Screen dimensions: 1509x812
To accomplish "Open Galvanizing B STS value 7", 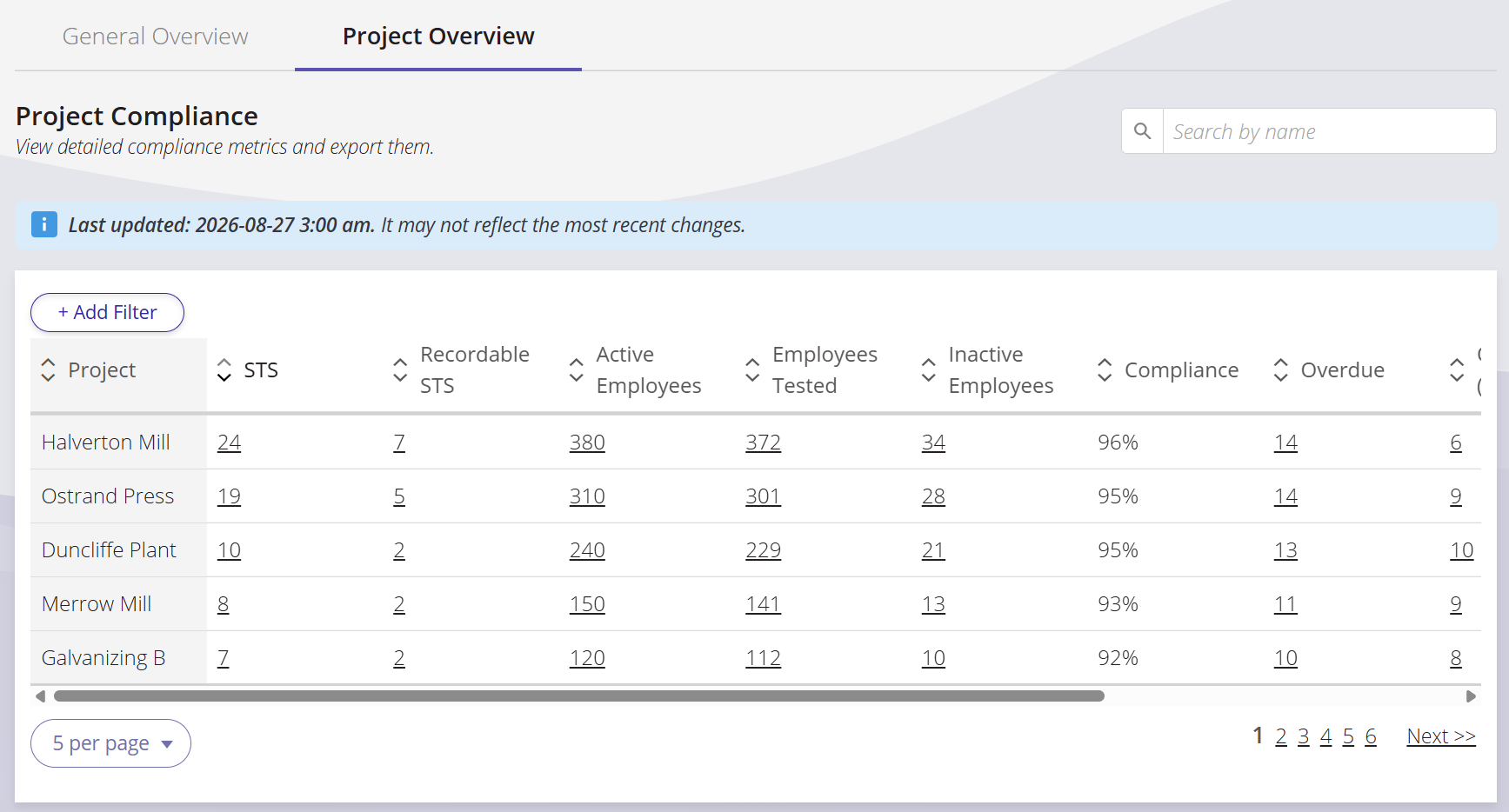I will coord(224,658).
